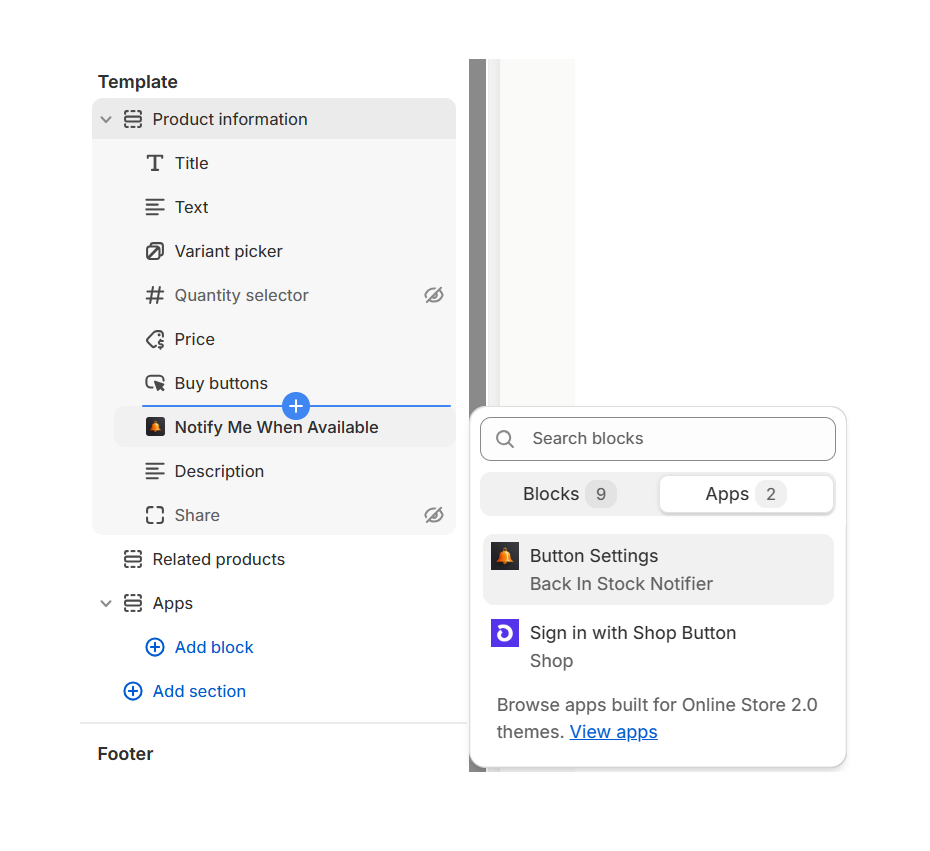This screenshot has height=851, width=930.
Task: Toggle visibility of the Quantity selector block
Action: click(433, 295)
